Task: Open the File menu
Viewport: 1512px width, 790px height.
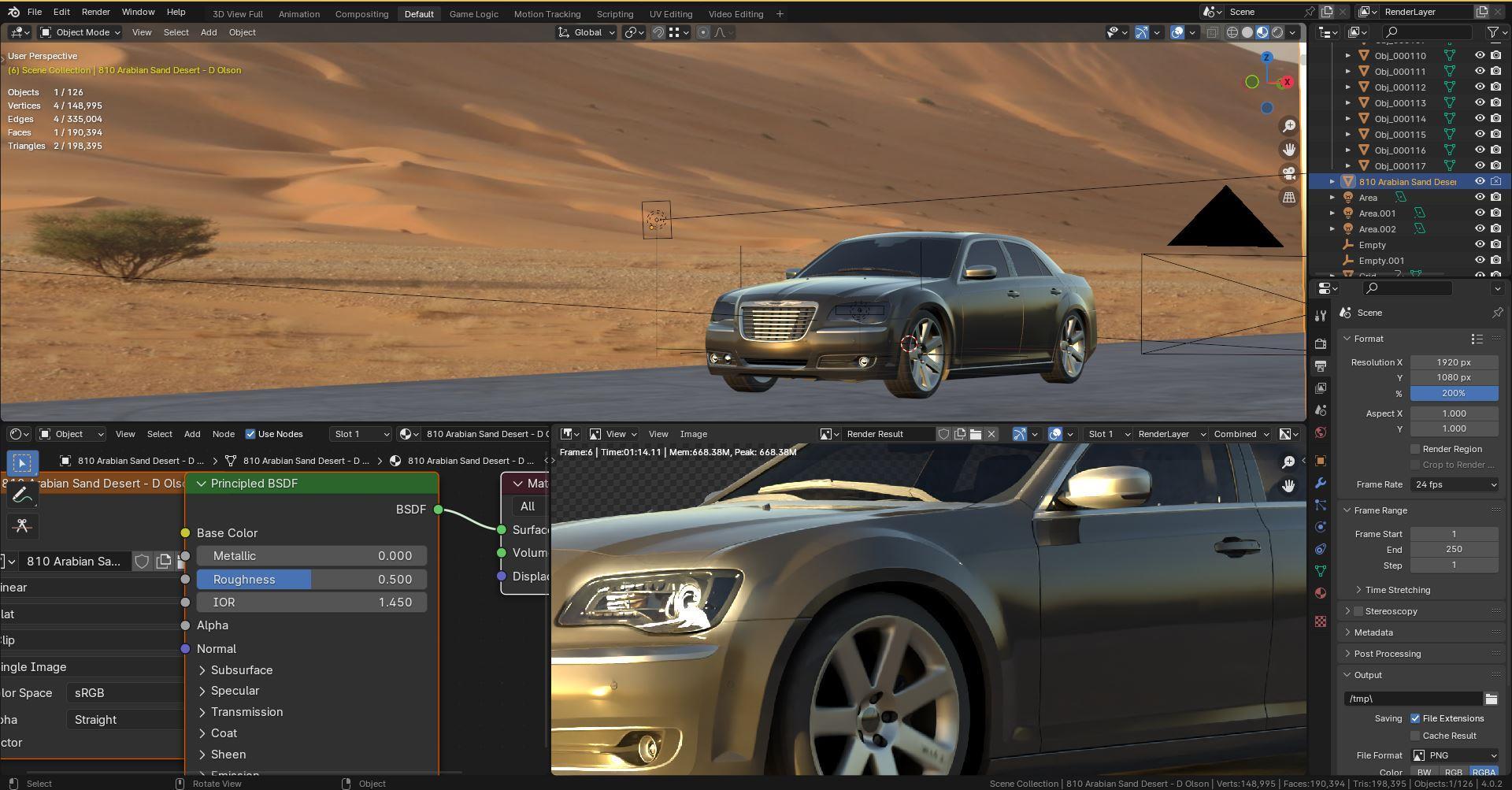Action: point(35,12)
